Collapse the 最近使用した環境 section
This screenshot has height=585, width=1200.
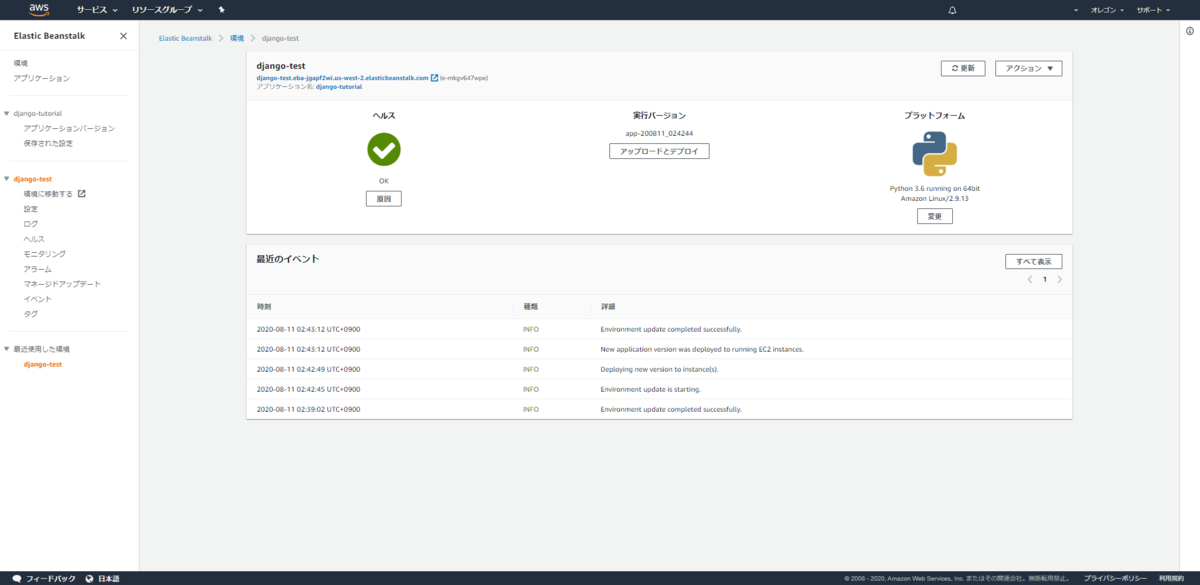pos(7,349)
